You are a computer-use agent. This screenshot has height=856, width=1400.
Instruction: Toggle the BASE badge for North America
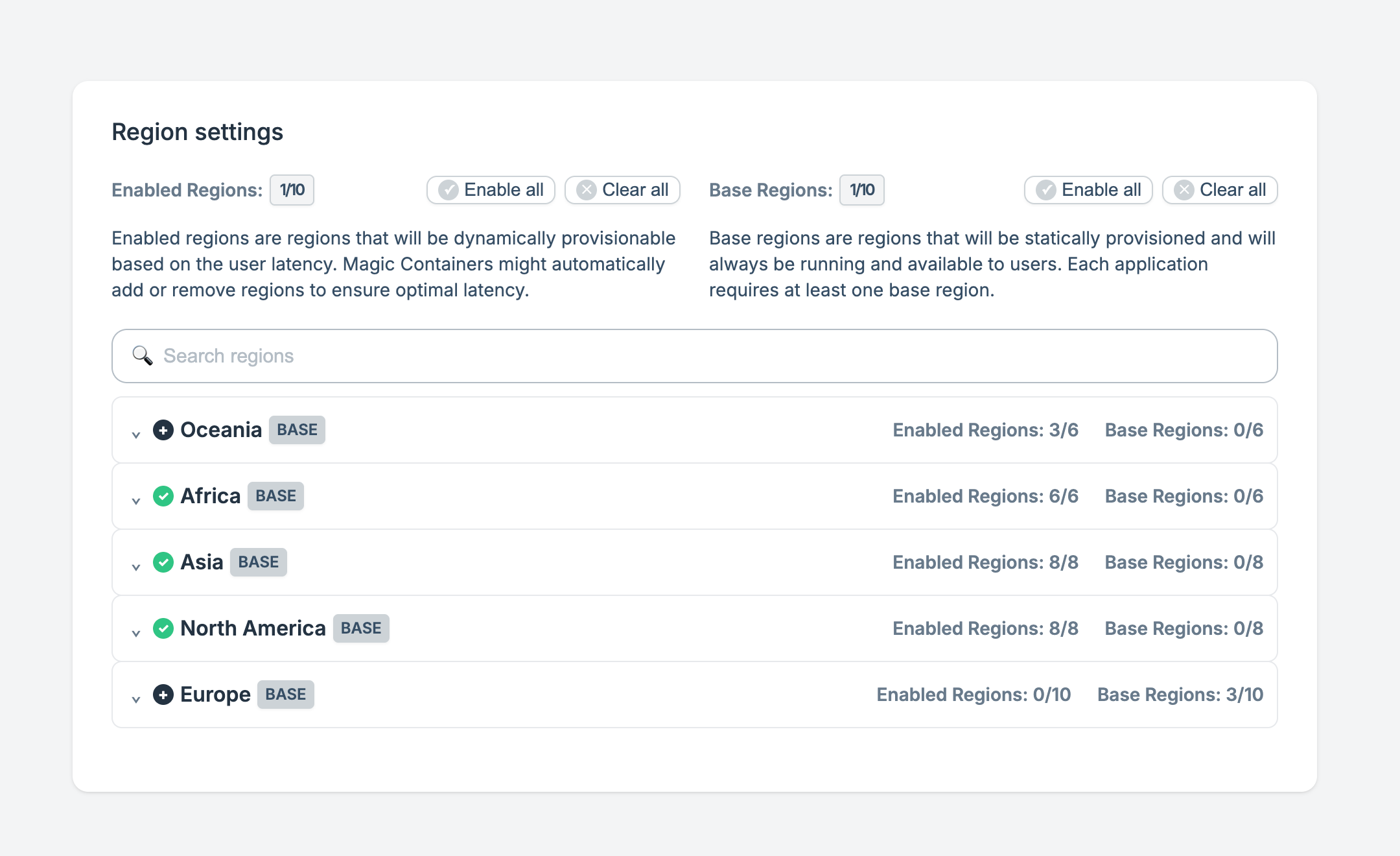[x=361, y=628]
